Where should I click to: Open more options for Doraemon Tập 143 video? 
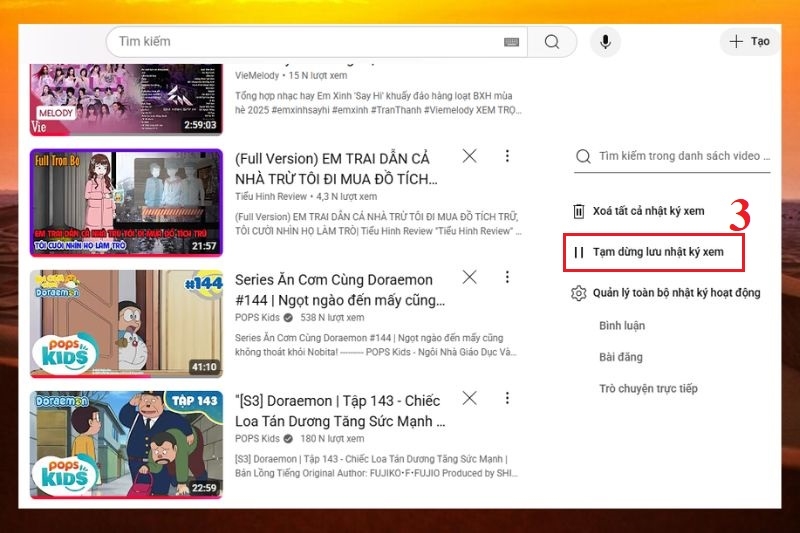507,398
